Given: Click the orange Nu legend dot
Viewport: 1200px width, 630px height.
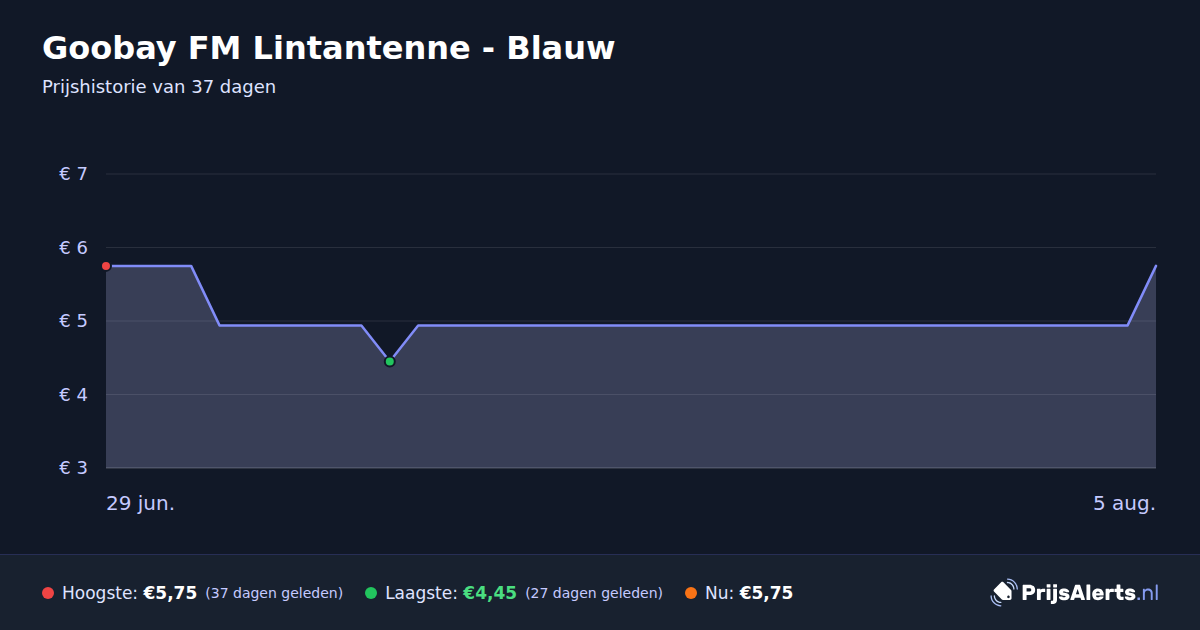Looking at the screenshot, I should tap(691, 593).
